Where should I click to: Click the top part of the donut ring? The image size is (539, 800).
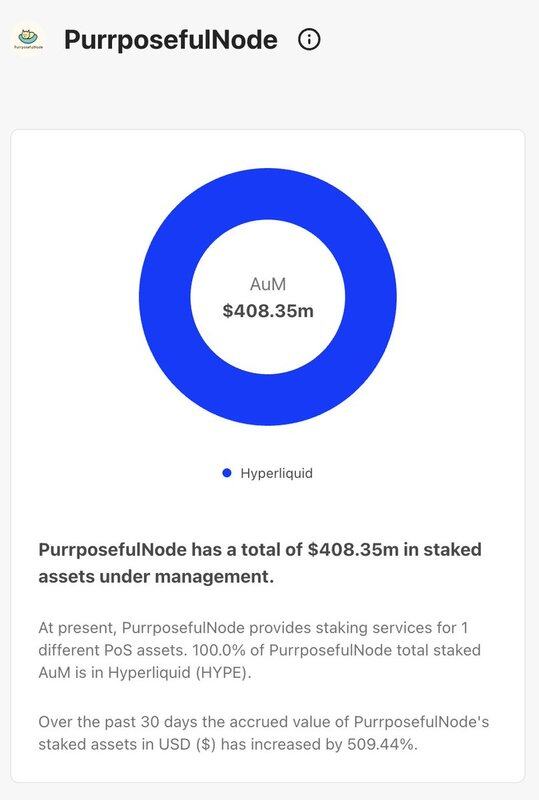coord(268,193)
